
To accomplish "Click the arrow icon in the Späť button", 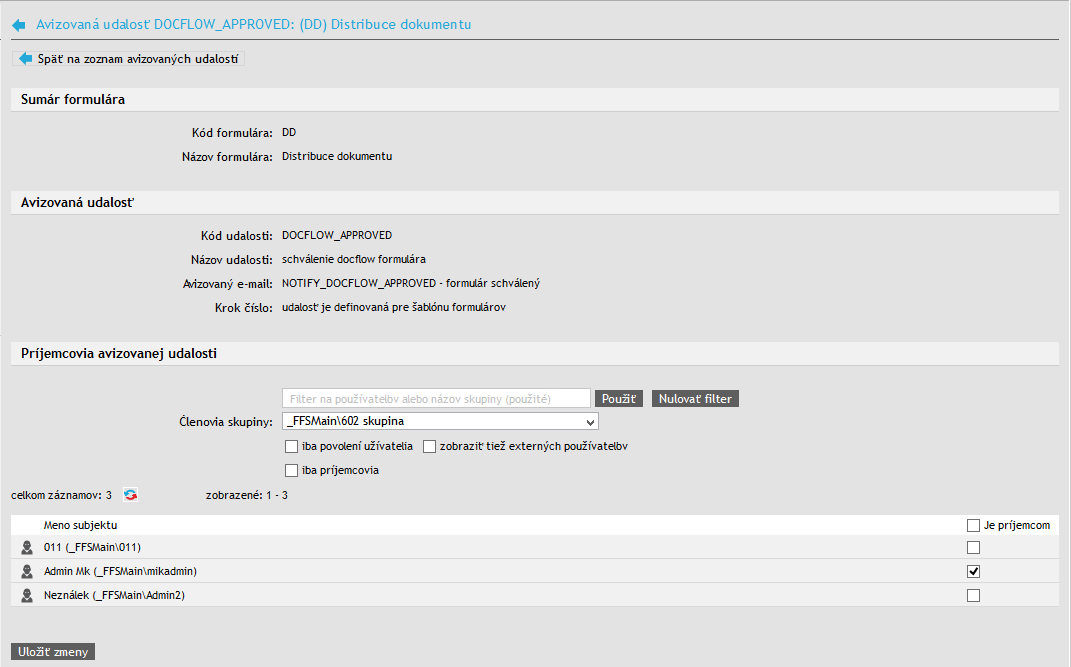I will 26,59.
